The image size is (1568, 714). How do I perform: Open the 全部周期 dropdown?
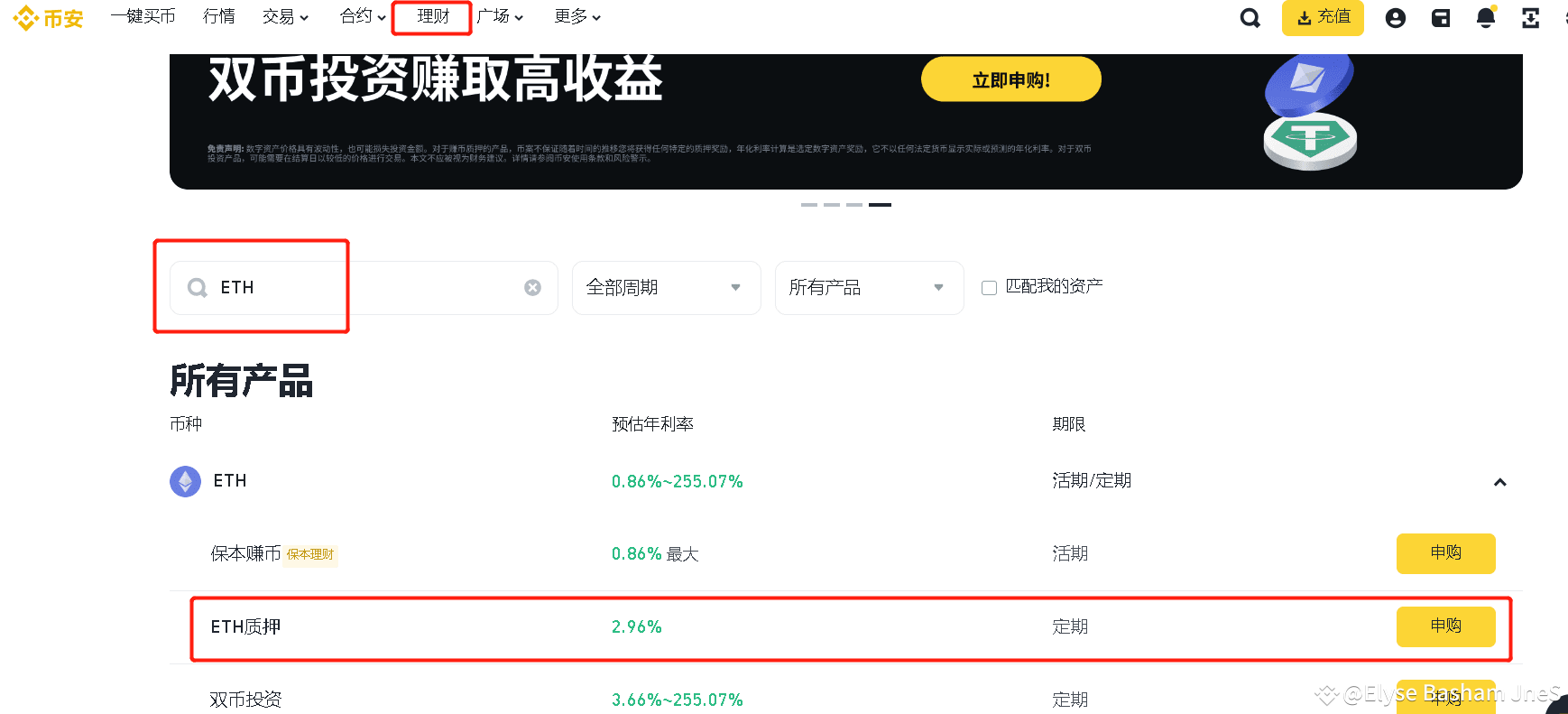point(666,287)
